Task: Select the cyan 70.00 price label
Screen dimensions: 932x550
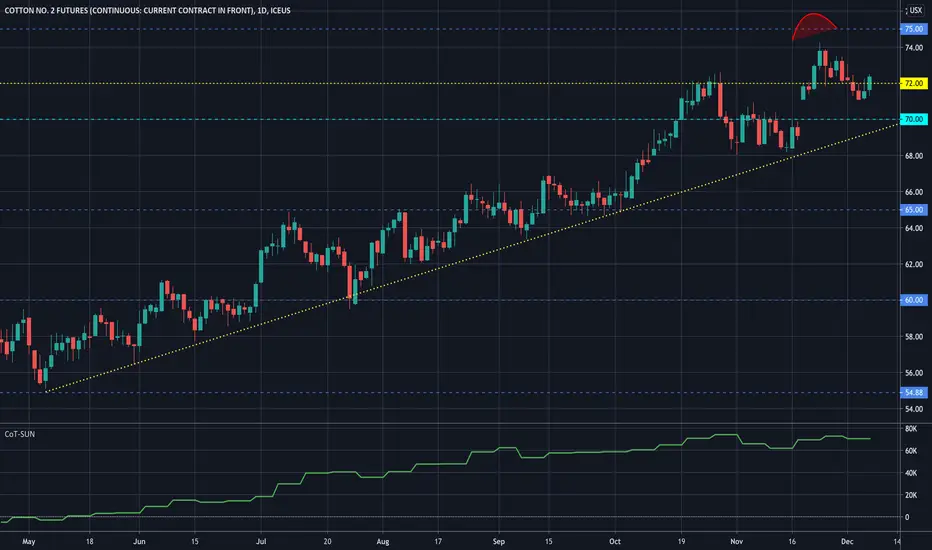Action: pyautogui.click(x=914, y=120)
